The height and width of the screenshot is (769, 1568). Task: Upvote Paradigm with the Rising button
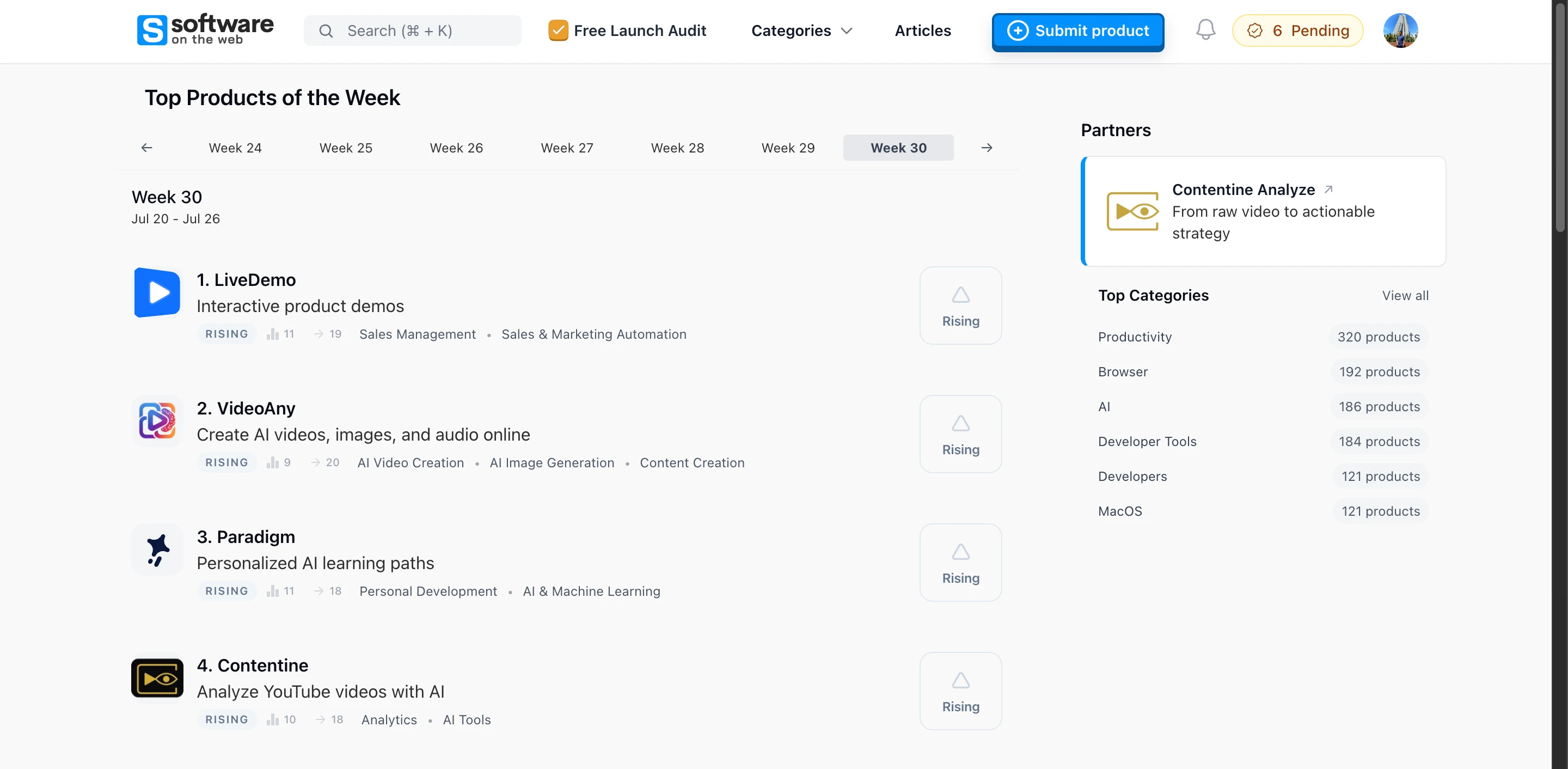(960, 563)
